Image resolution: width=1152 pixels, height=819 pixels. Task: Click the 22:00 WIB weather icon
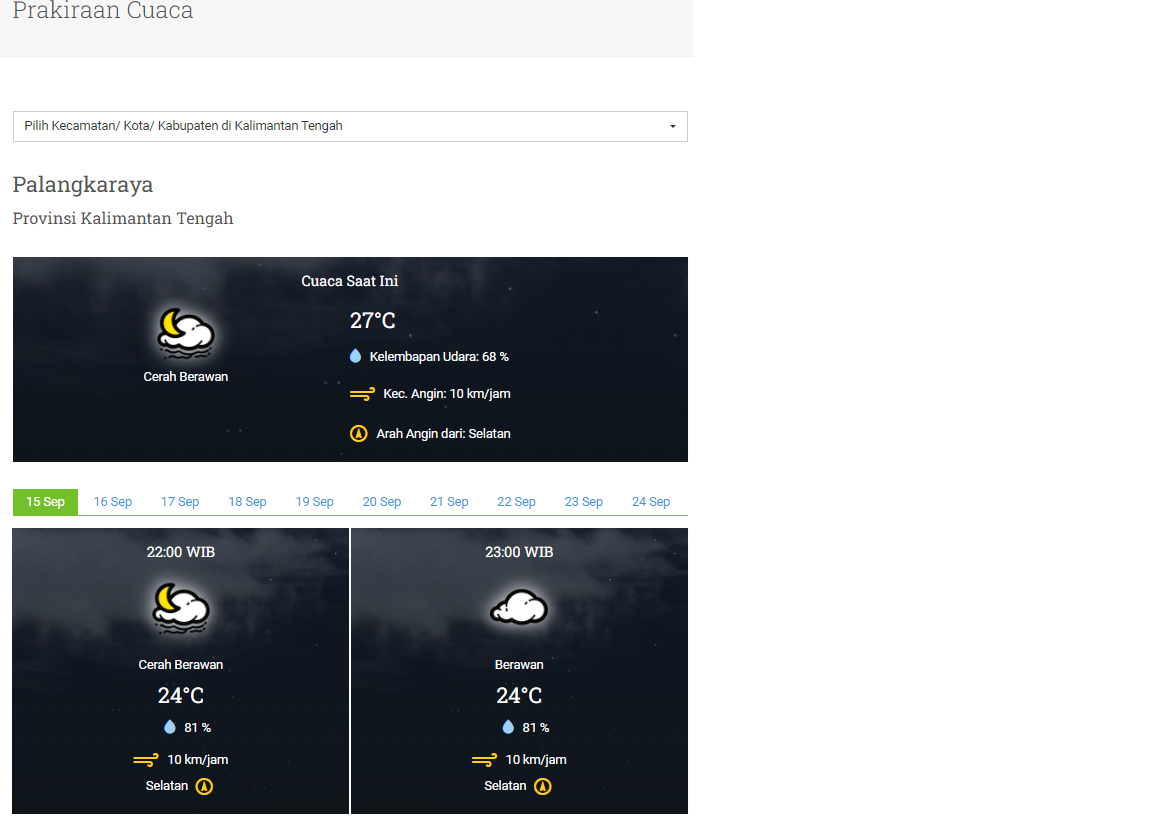(x=181, y=608)
